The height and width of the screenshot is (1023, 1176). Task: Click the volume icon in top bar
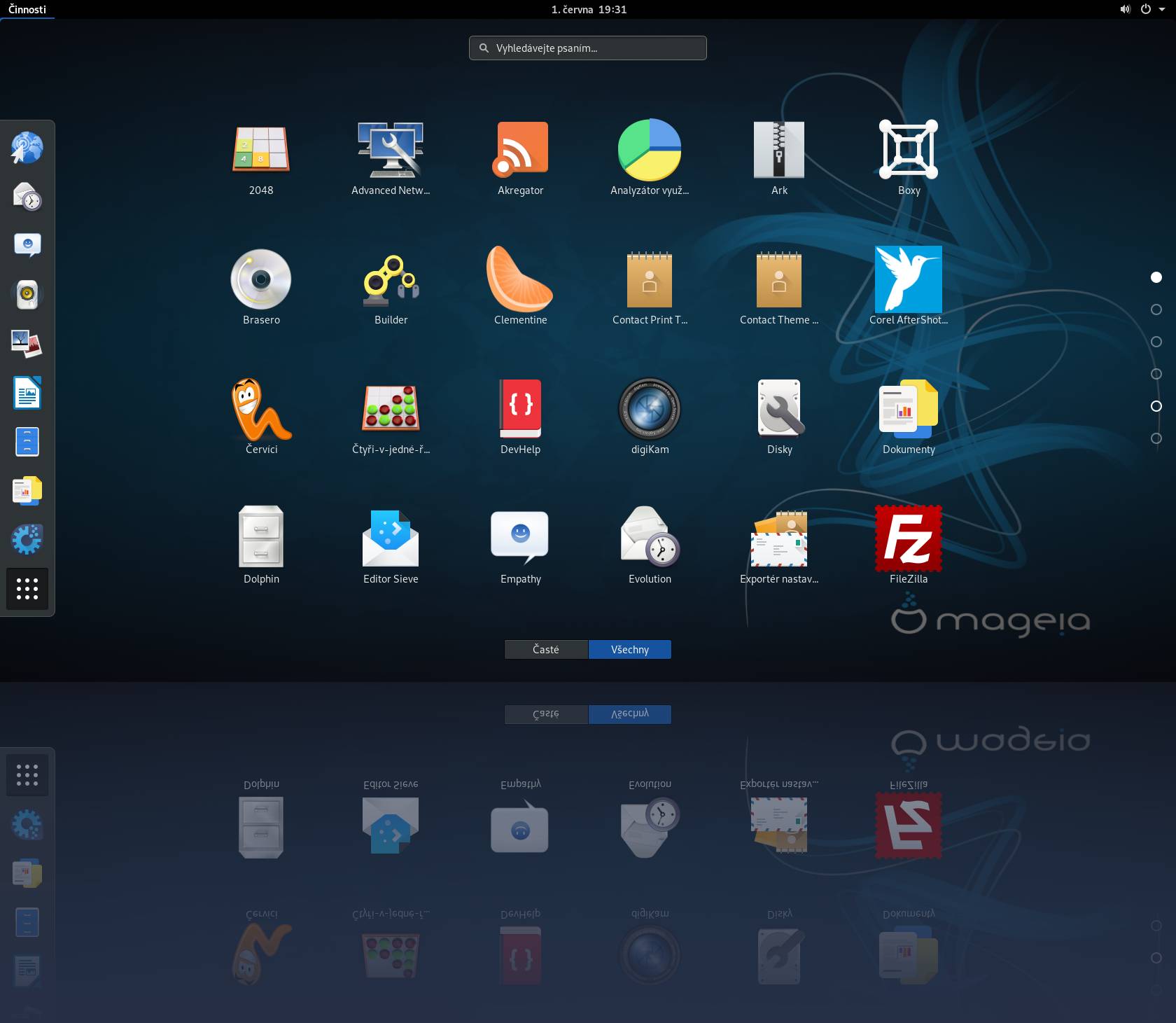click(1125, 9)
